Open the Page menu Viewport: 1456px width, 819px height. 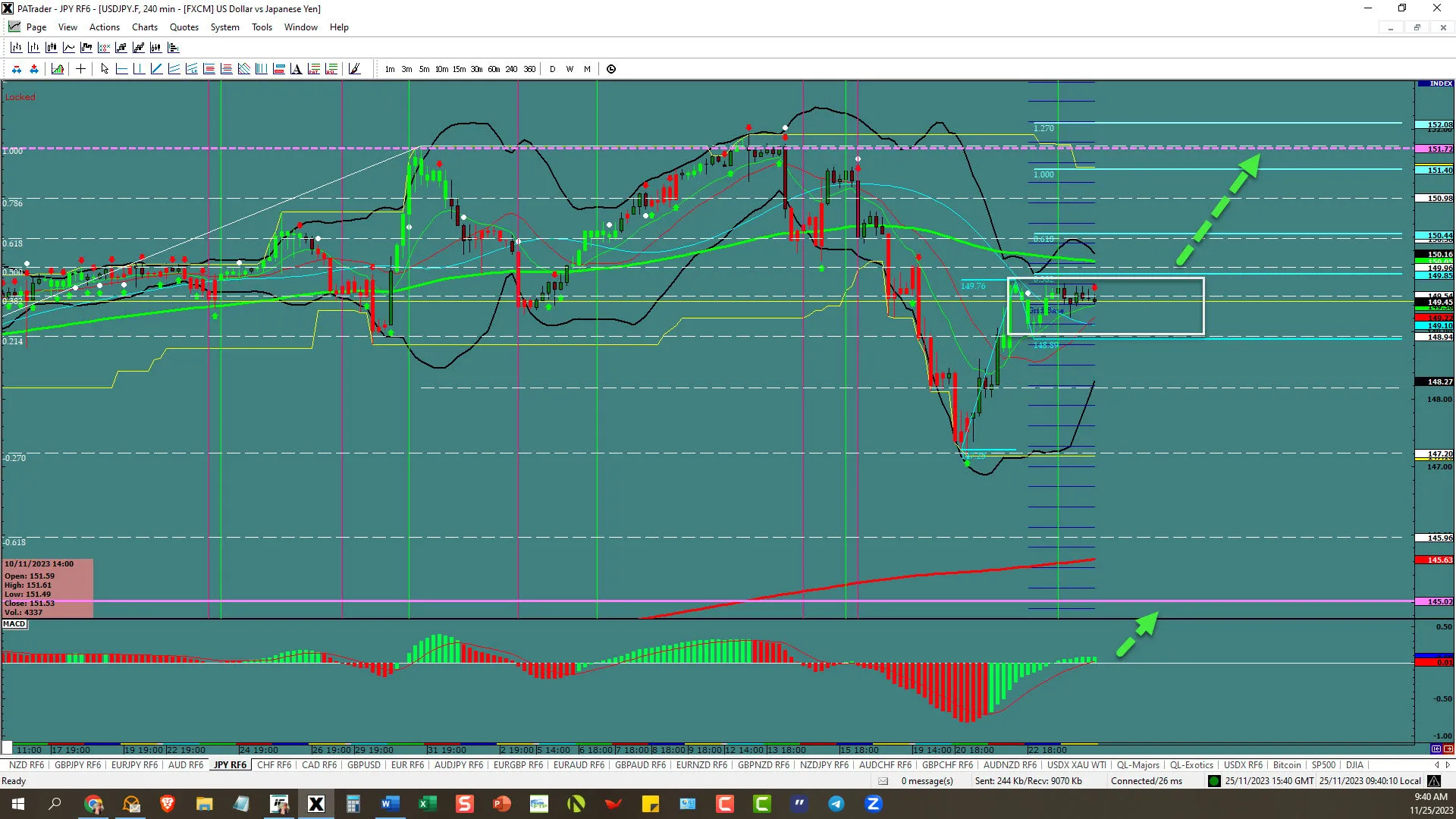point(36,27)
